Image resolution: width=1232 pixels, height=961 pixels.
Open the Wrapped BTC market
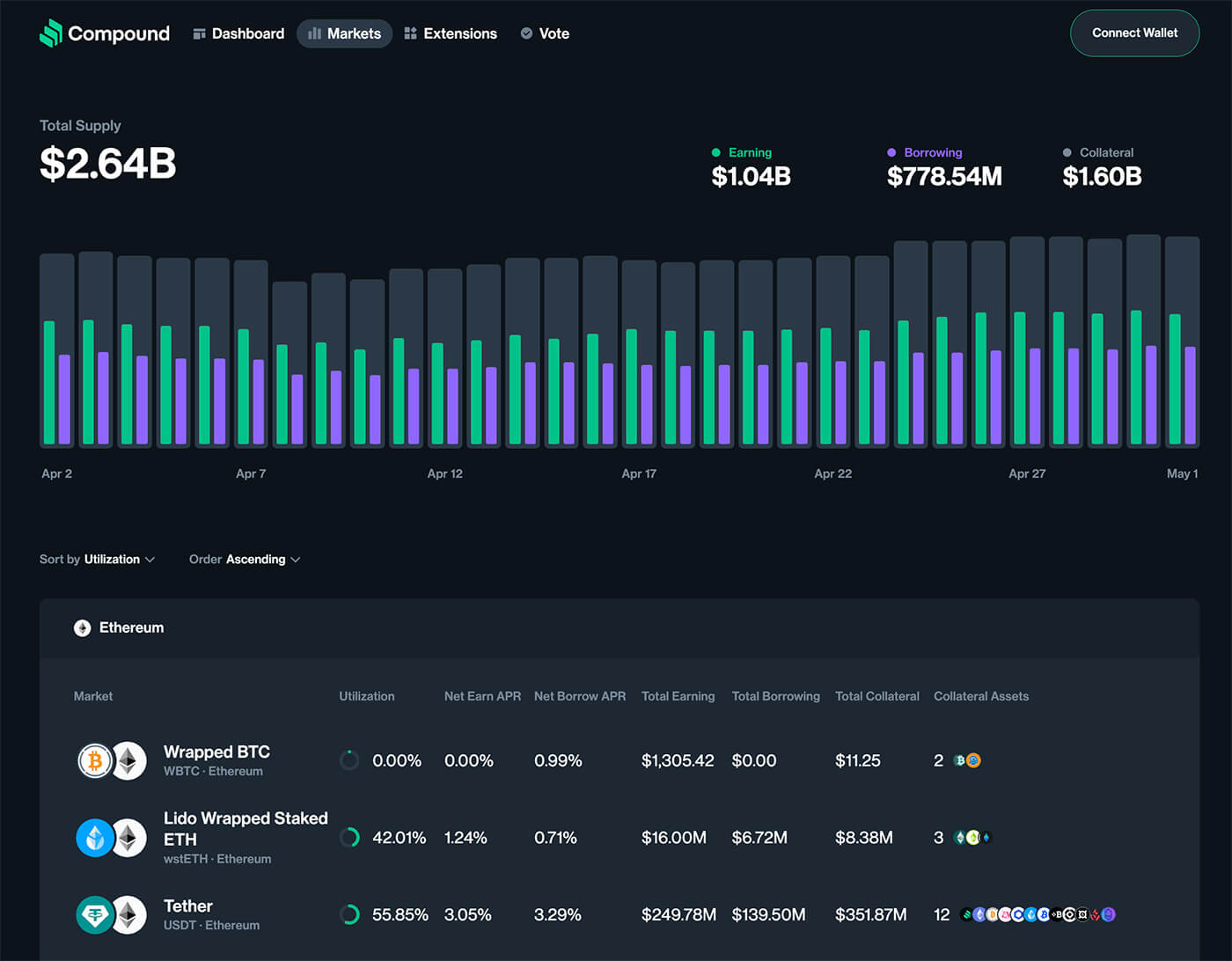pos(216,752)
